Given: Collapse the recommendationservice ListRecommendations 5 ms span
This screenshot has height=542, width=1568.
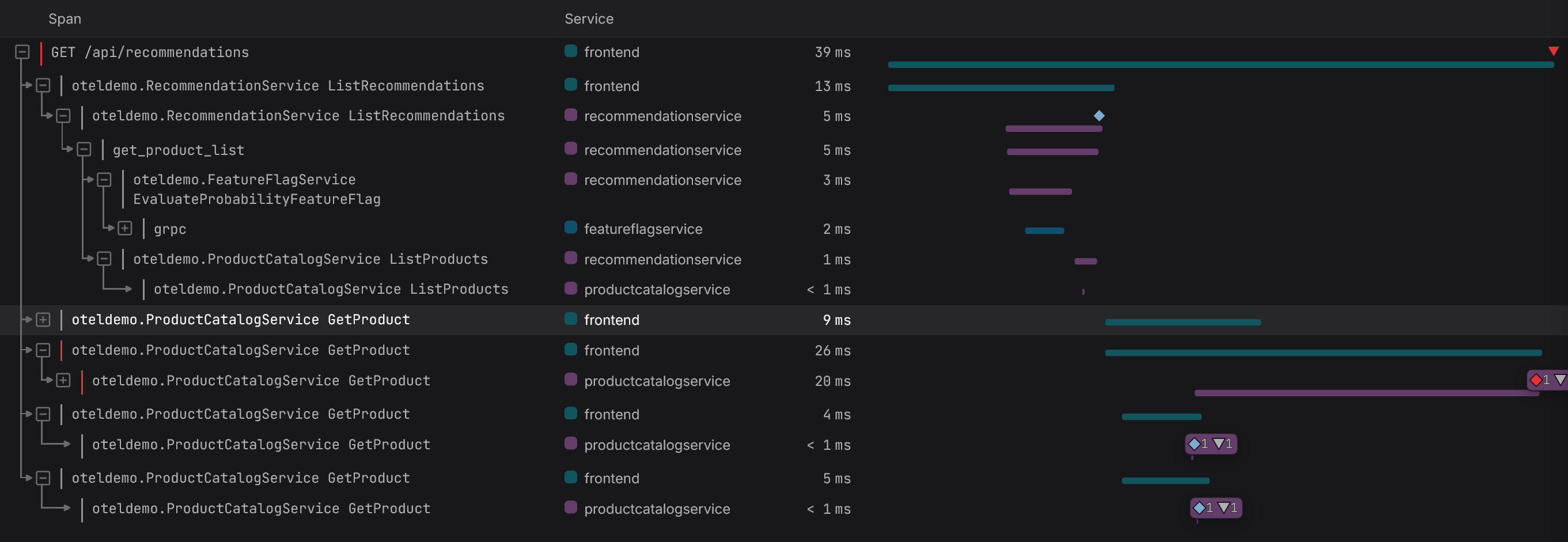Looking at the screenshot, I should 63,116.
